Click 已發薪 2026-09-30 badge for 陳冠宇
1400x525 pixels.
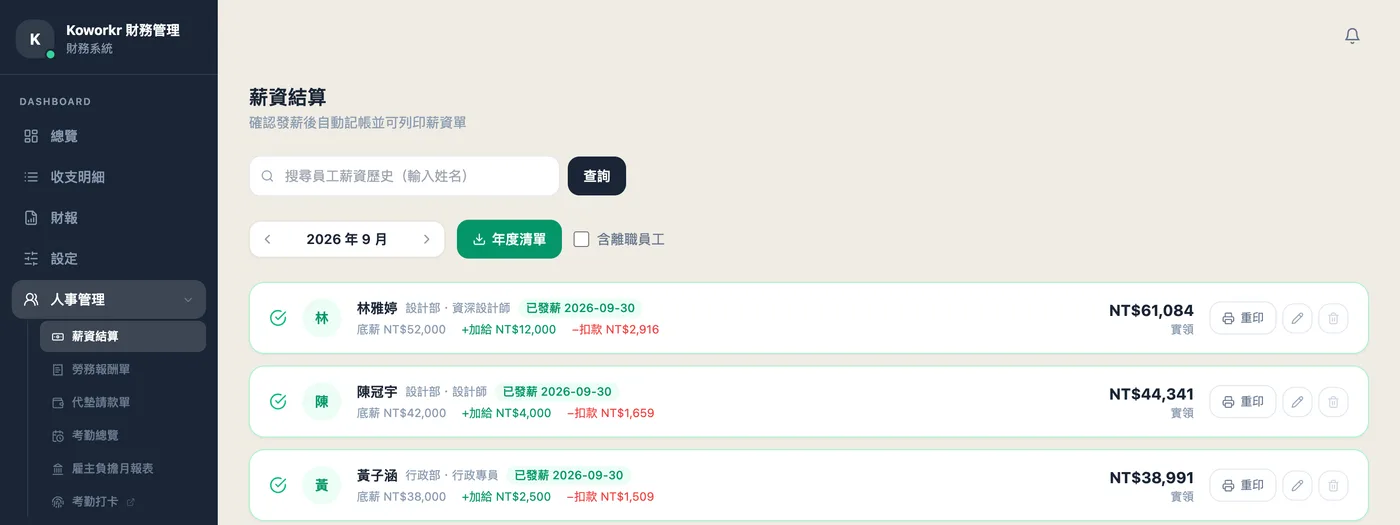pyautogui.click(x=556, y=392)
